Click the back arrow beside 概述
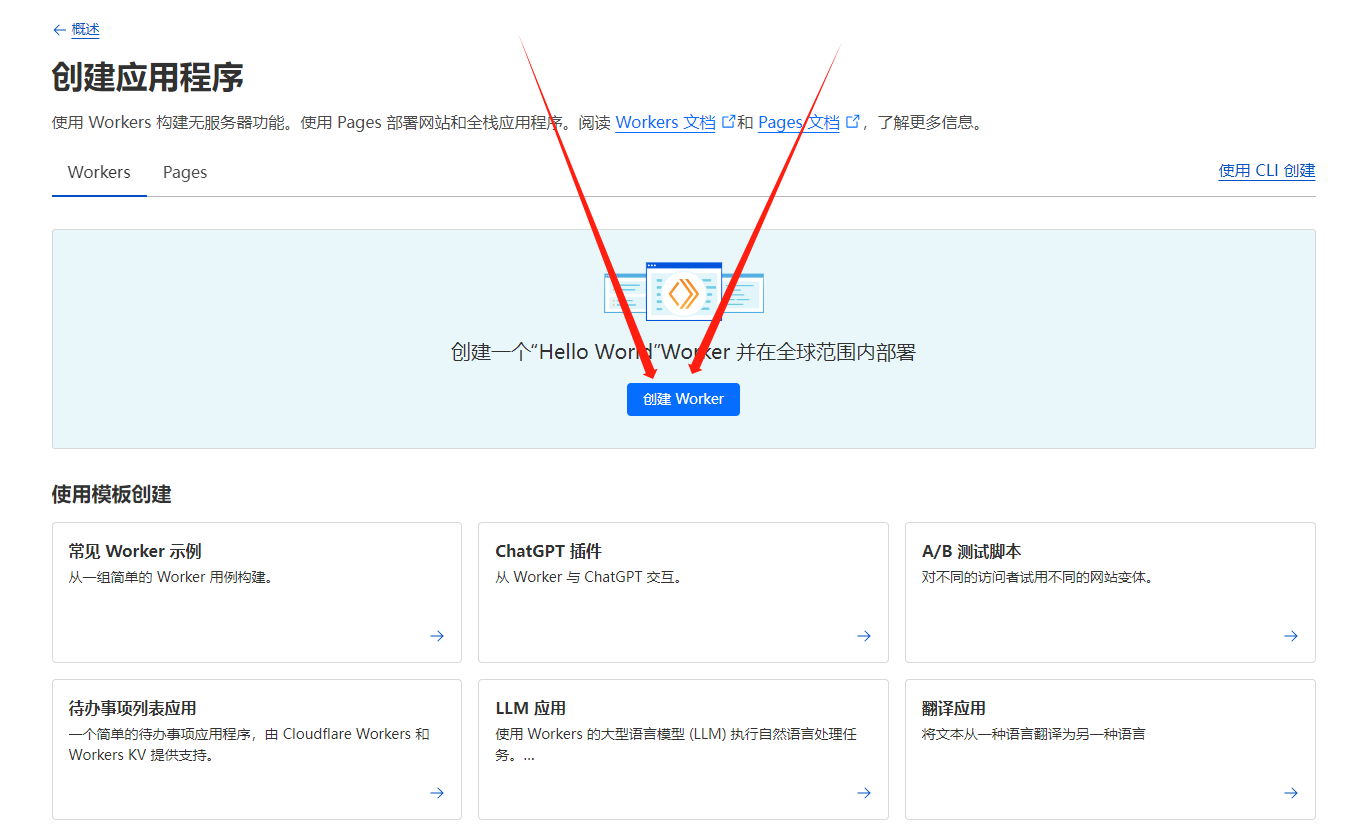 click(59, 30)
